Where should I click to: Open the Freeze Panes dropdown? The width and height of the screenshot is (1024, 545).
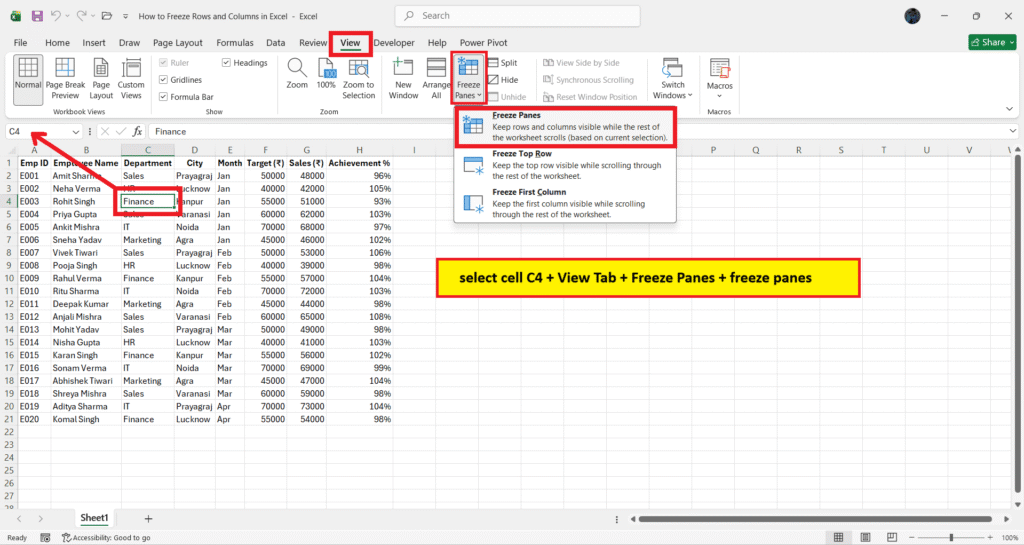pos(468,78)
